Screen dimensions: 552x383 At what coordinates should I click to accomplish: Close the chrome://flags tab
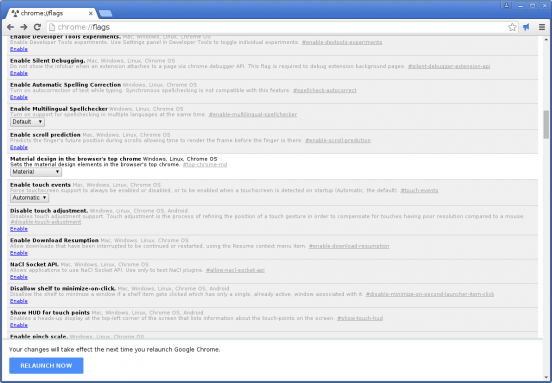[x=90, y=13]
